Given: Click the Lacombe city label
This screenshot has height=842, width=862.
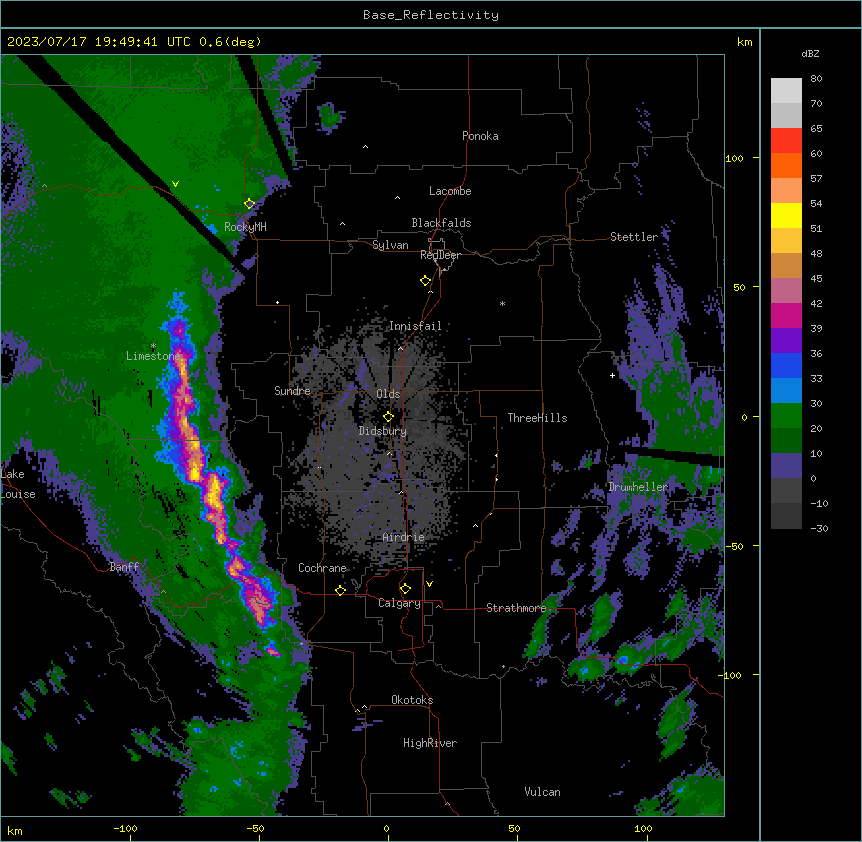Looking at the screenshot, I should point(450,191).
